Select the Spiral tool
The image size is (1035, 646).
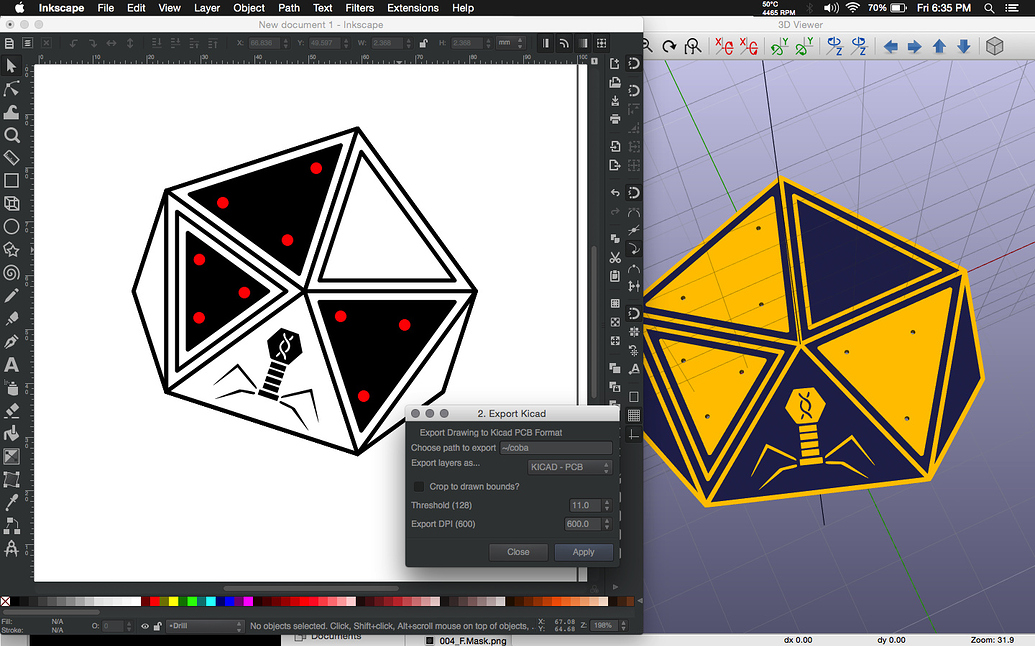pyautogui.click(x=11, y=273)
